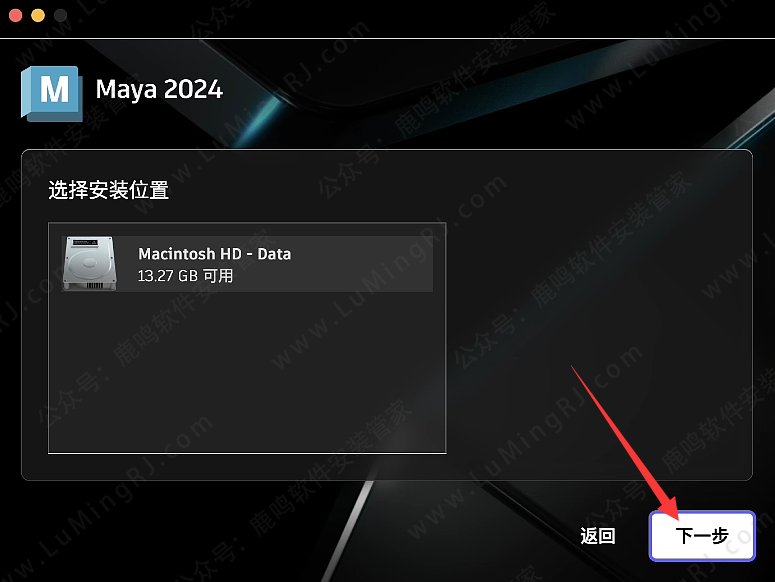The width and height of the screenshot is (775, 582).
Task: Click the Maya blue M logo icon
Action: point(51,93)
